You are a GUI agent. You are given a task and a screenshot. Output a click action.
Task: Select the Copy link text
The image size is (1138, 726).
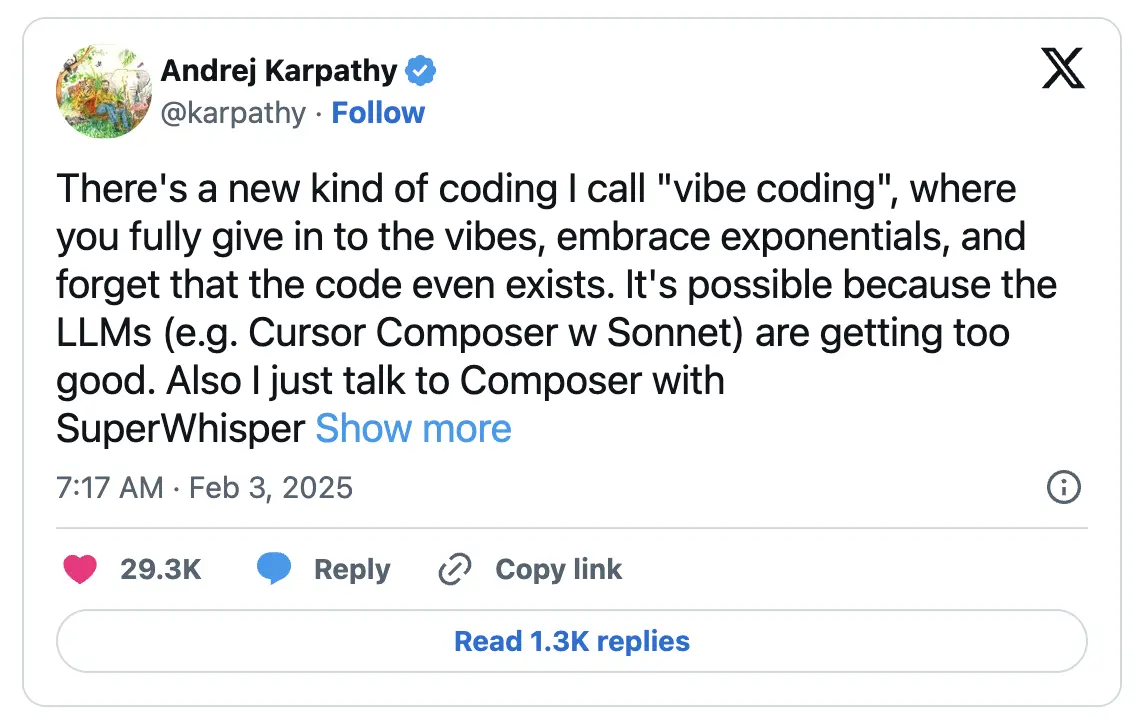[x=558, y=570]
